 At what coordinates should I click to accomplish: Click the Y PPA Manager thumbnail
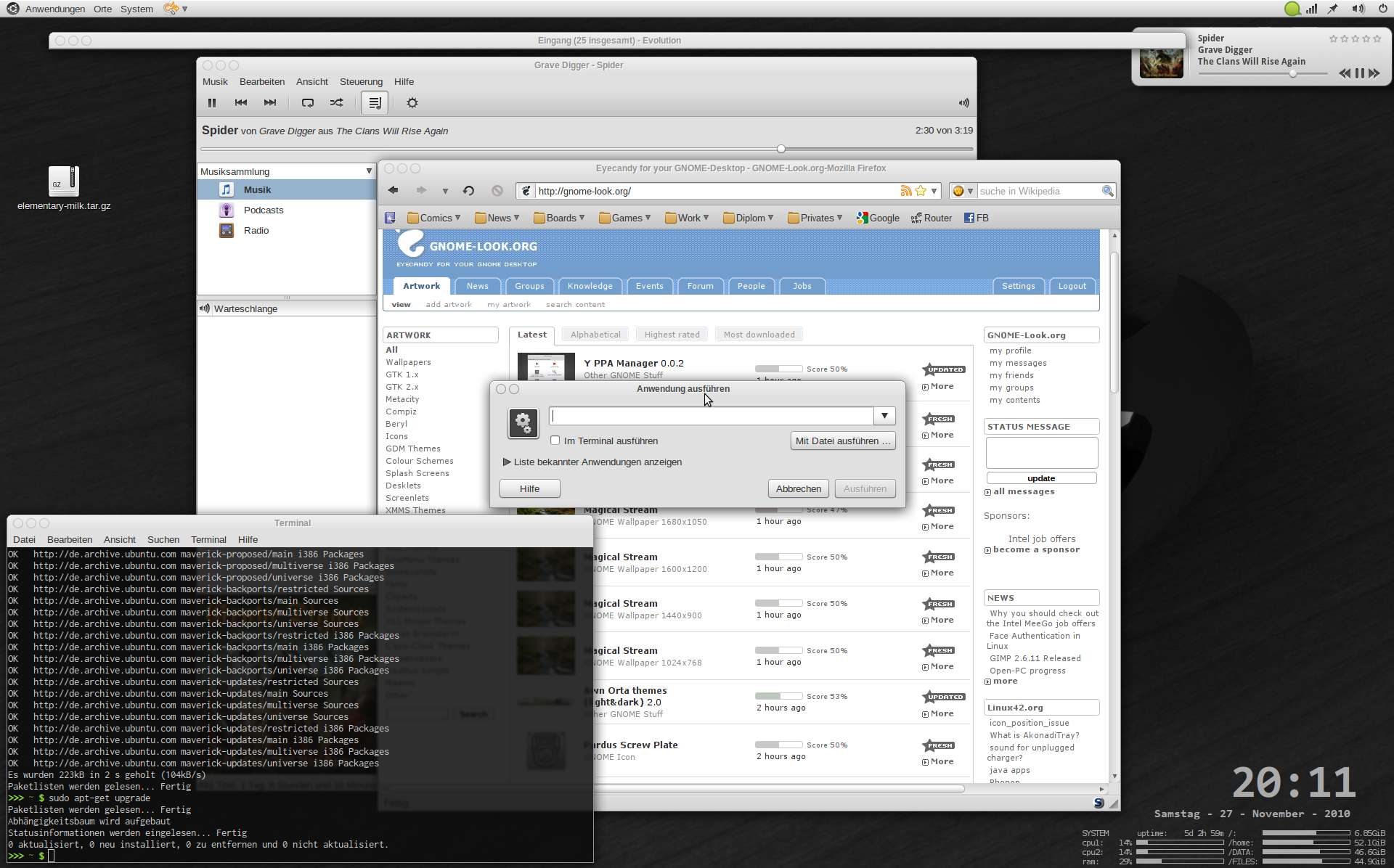pos(546,367)
